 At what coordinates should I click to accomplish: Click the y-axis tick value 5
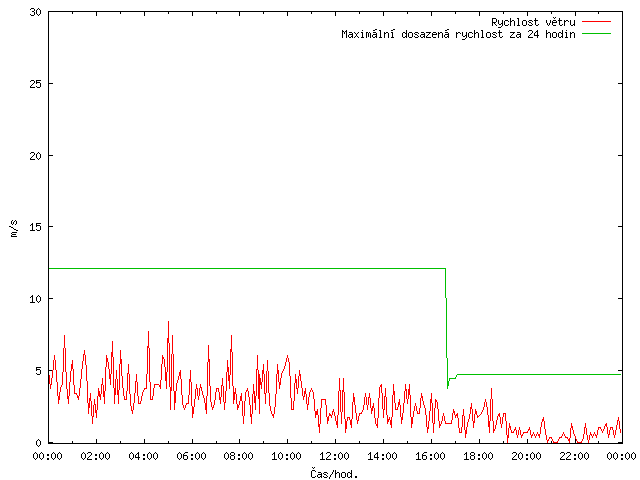click(x=38, y=371)
